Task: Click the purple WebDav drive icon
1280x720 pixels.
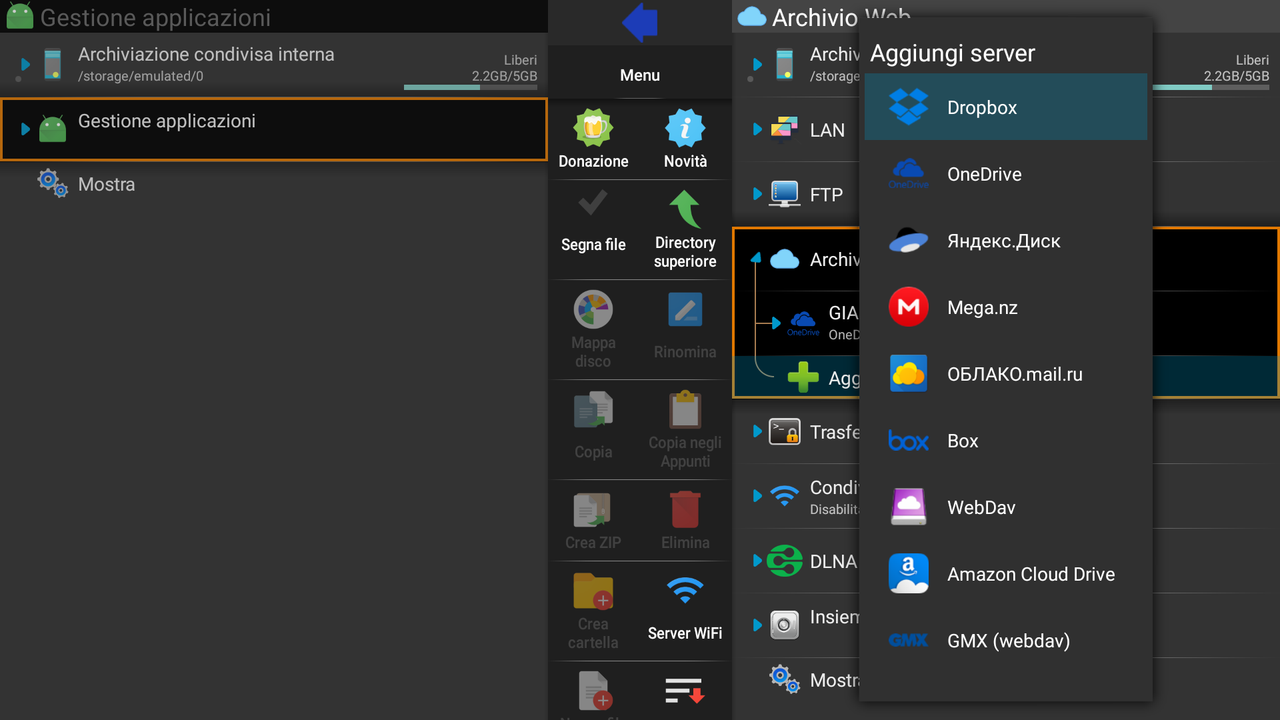Action: click(x=908, y=508)
